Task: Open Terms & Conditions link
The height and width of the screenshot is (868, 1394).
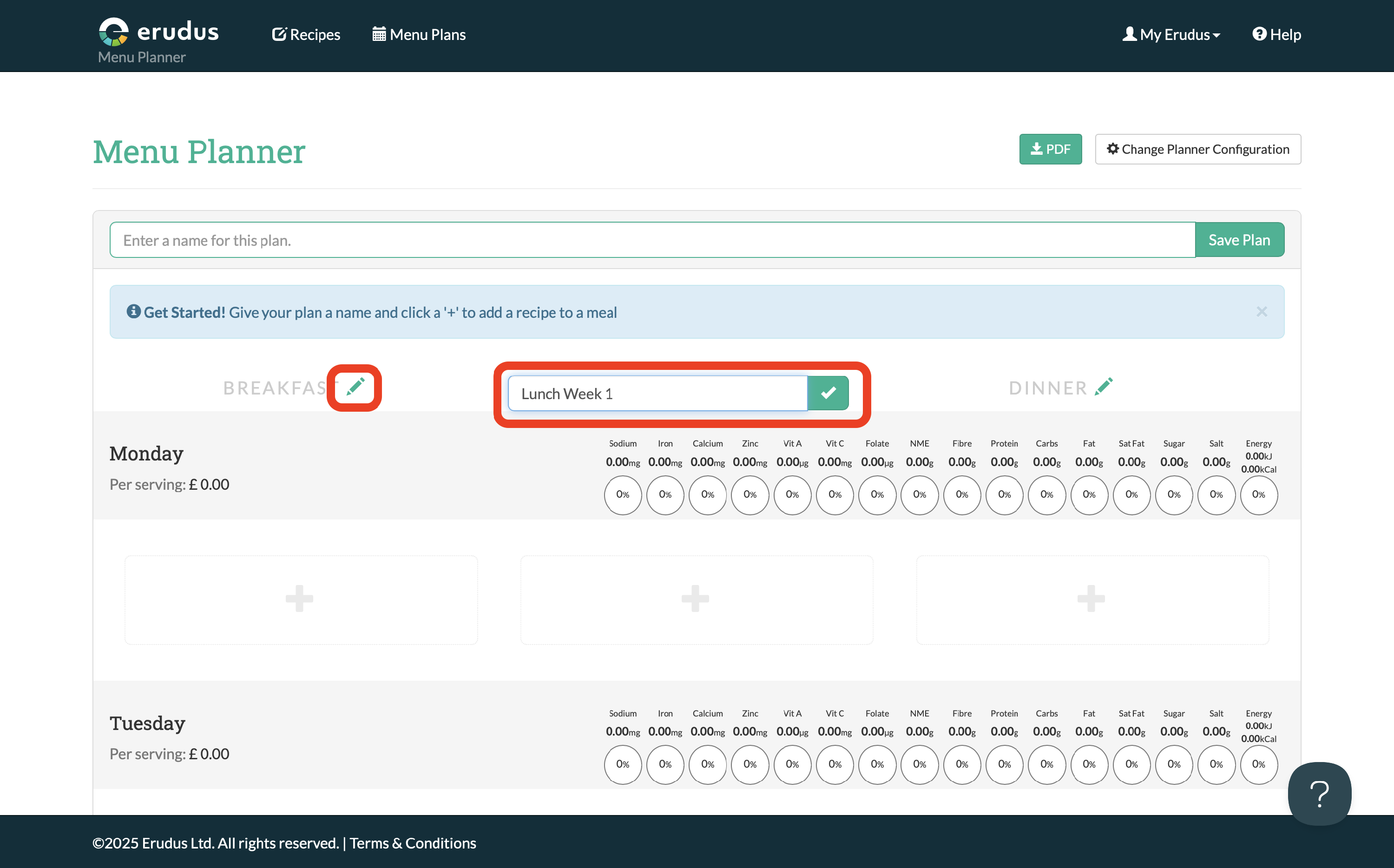Action: pos(413,843)
